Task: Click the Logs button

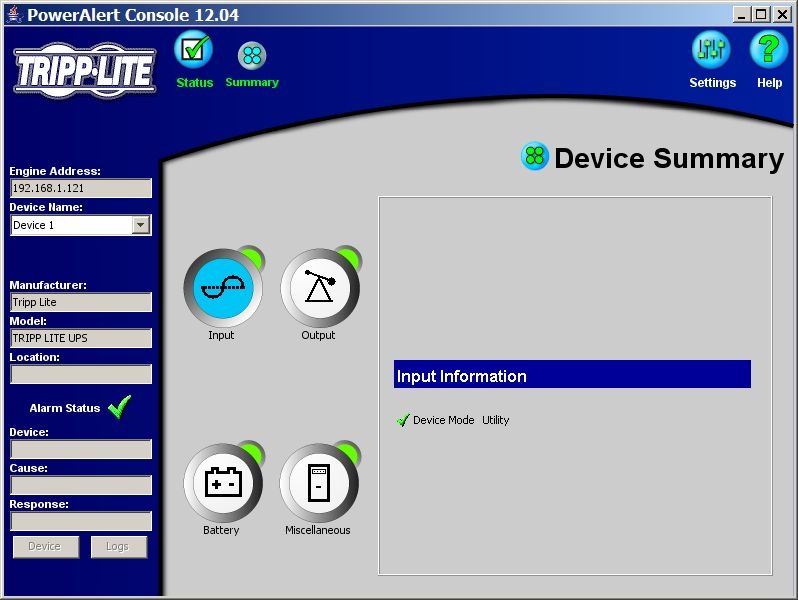Action: [119, 547]
